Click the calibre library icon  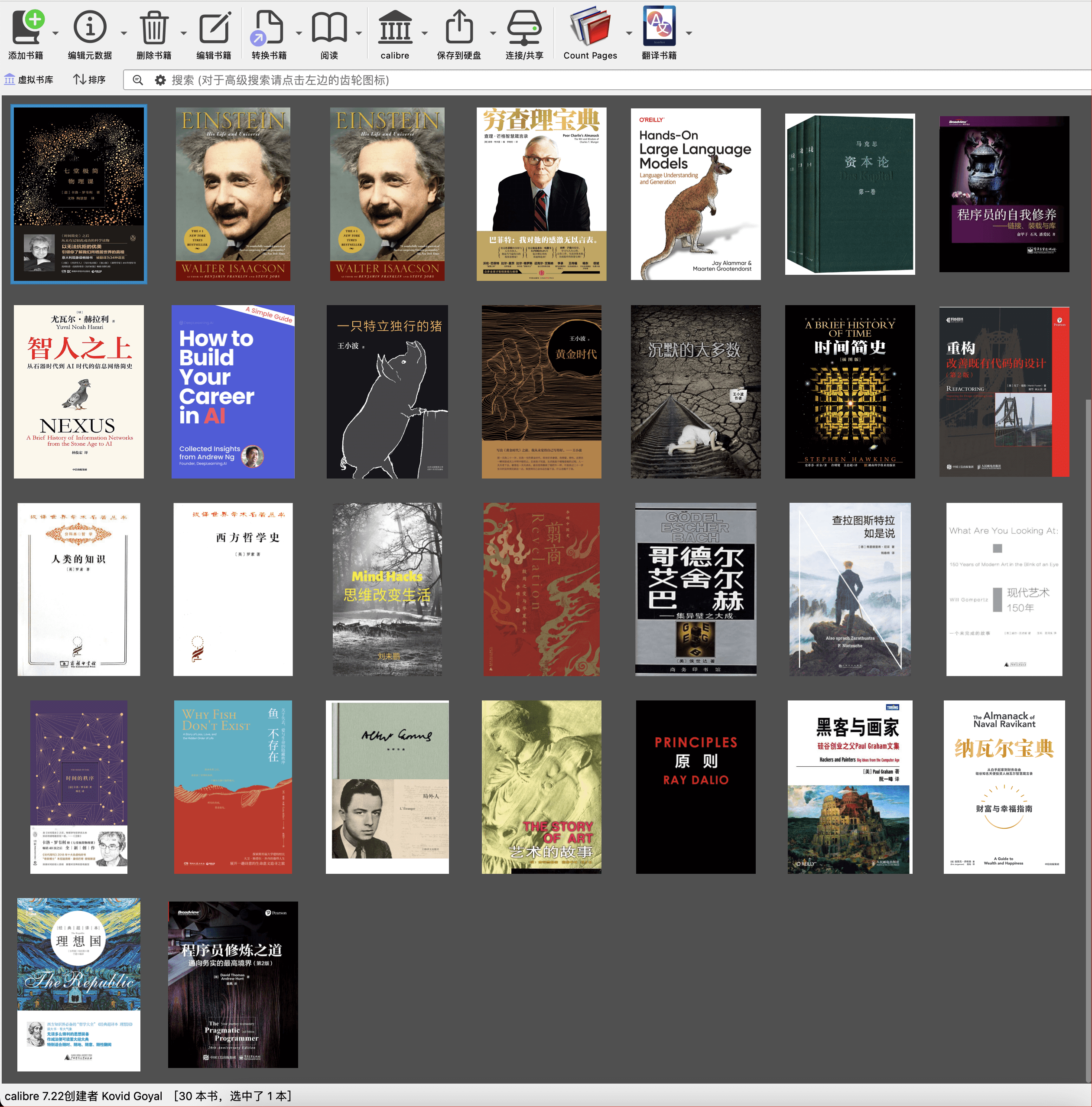click(x=395, y=27)
